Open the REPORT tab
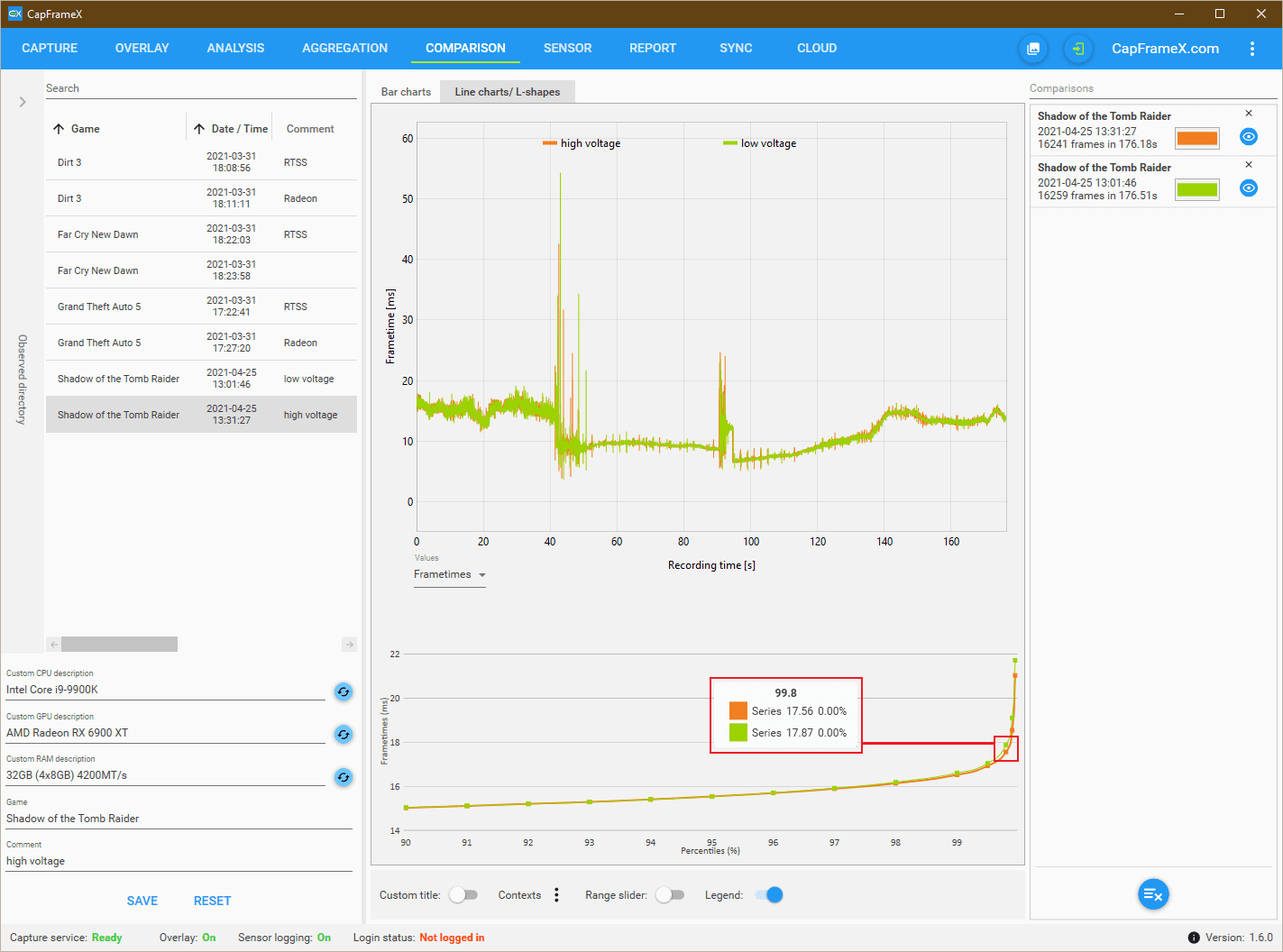This screenshot has height=952, width=1283. [x=653, y=48]
